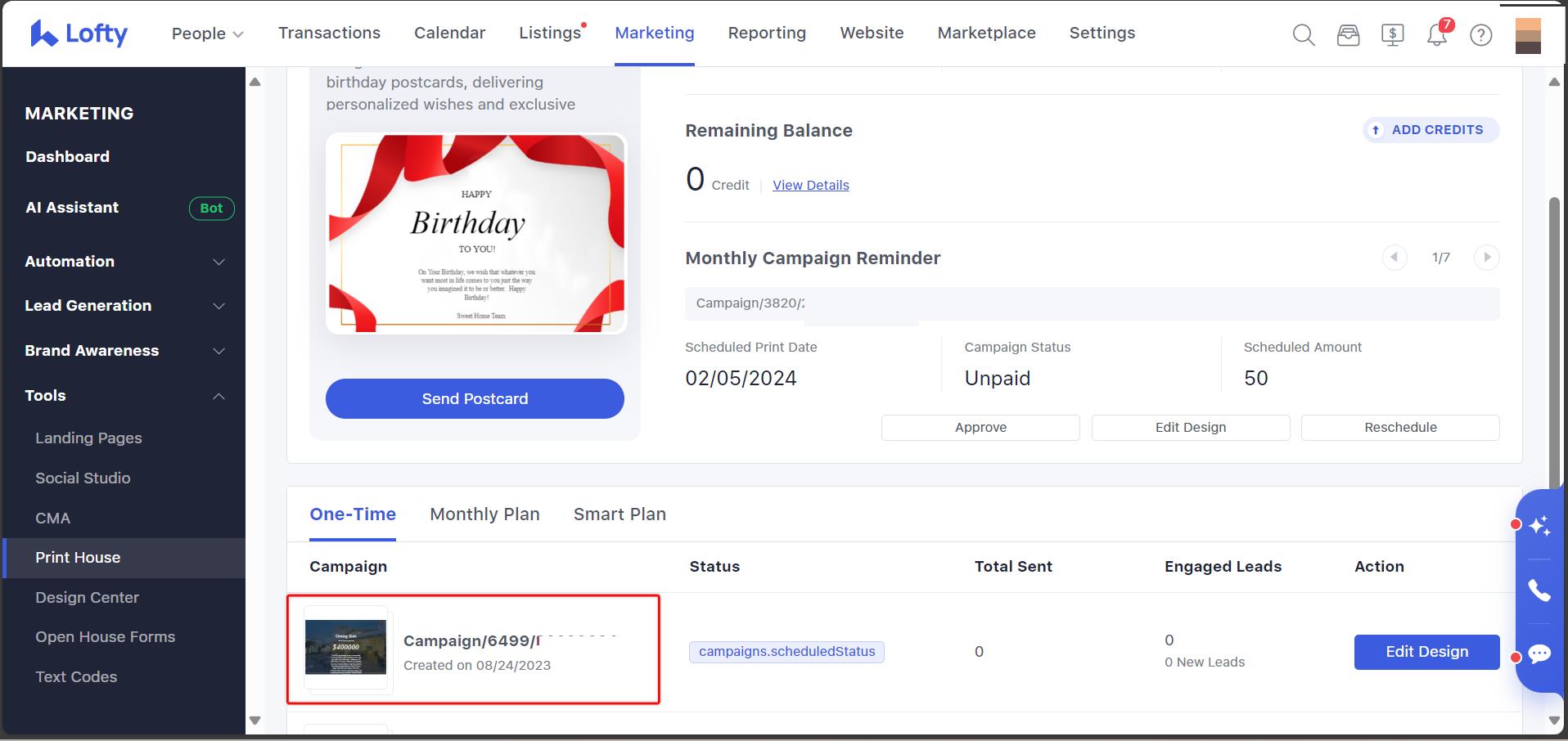1568x741 pixels.
Task: Open CMA tool
Action: 52,519
